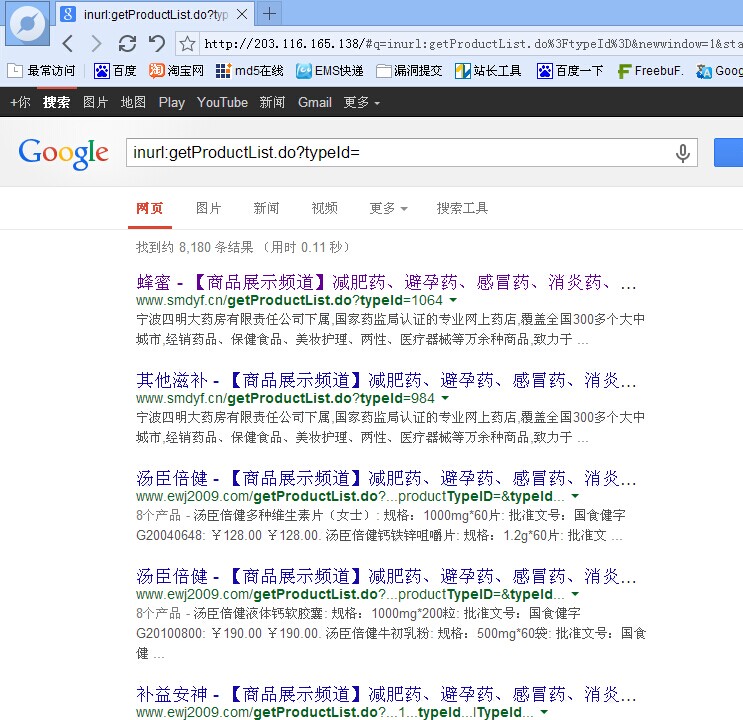Expand arrow next to 补益安神 result URL
Image resolution: width=743 pixels, height=720 pixels.
(x=544, y=712)
